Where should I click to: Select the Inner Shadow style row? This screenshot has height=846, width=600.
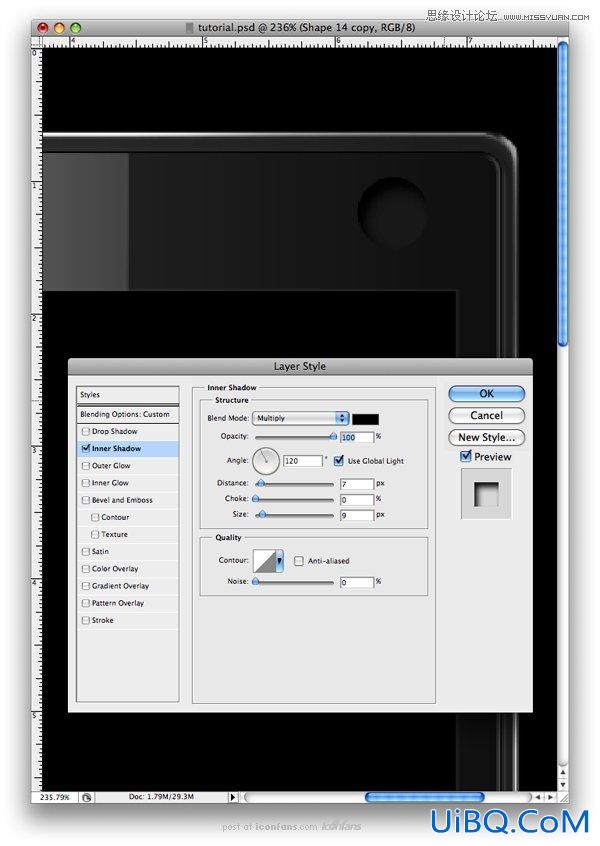[x=128, y=448]
